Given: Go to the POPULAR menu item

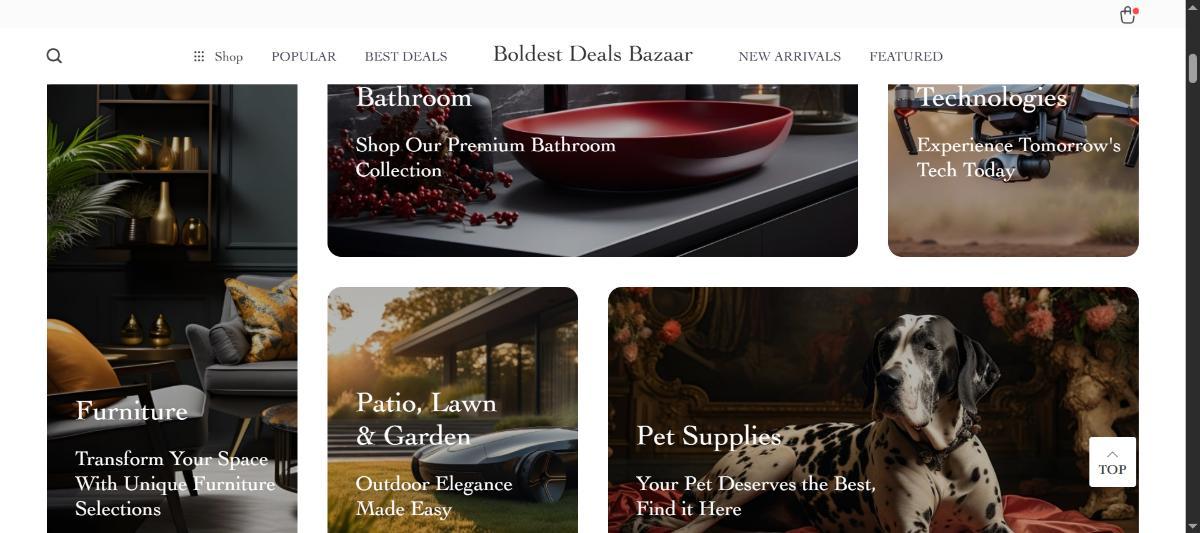Looking at the screenshot, I should [304, 56].
